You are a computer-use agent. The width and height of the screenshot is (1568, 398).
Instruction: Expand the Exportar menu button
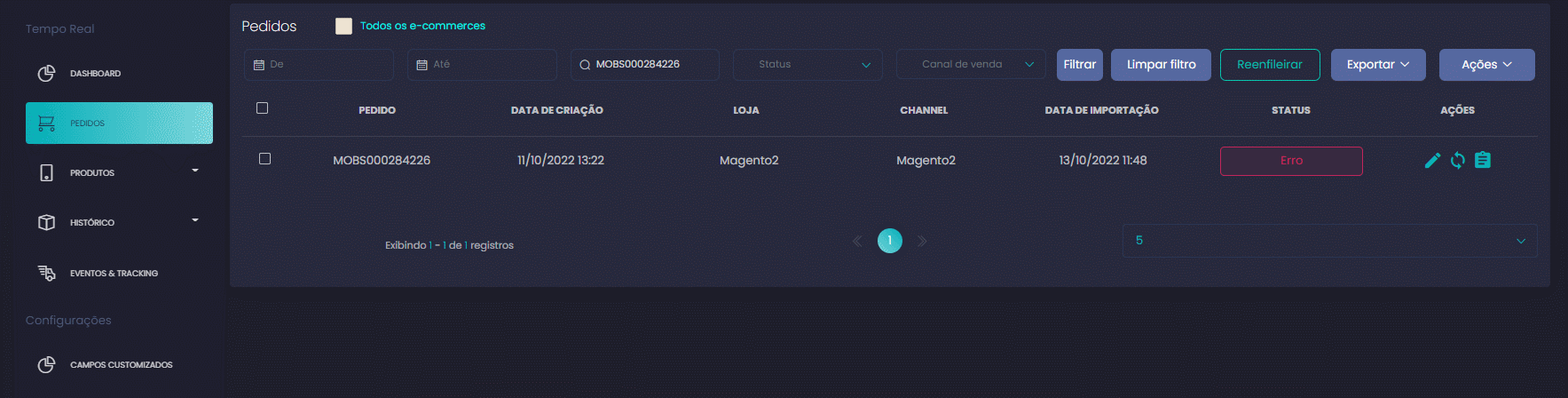pyautogui.click(x=1378, y=65)
